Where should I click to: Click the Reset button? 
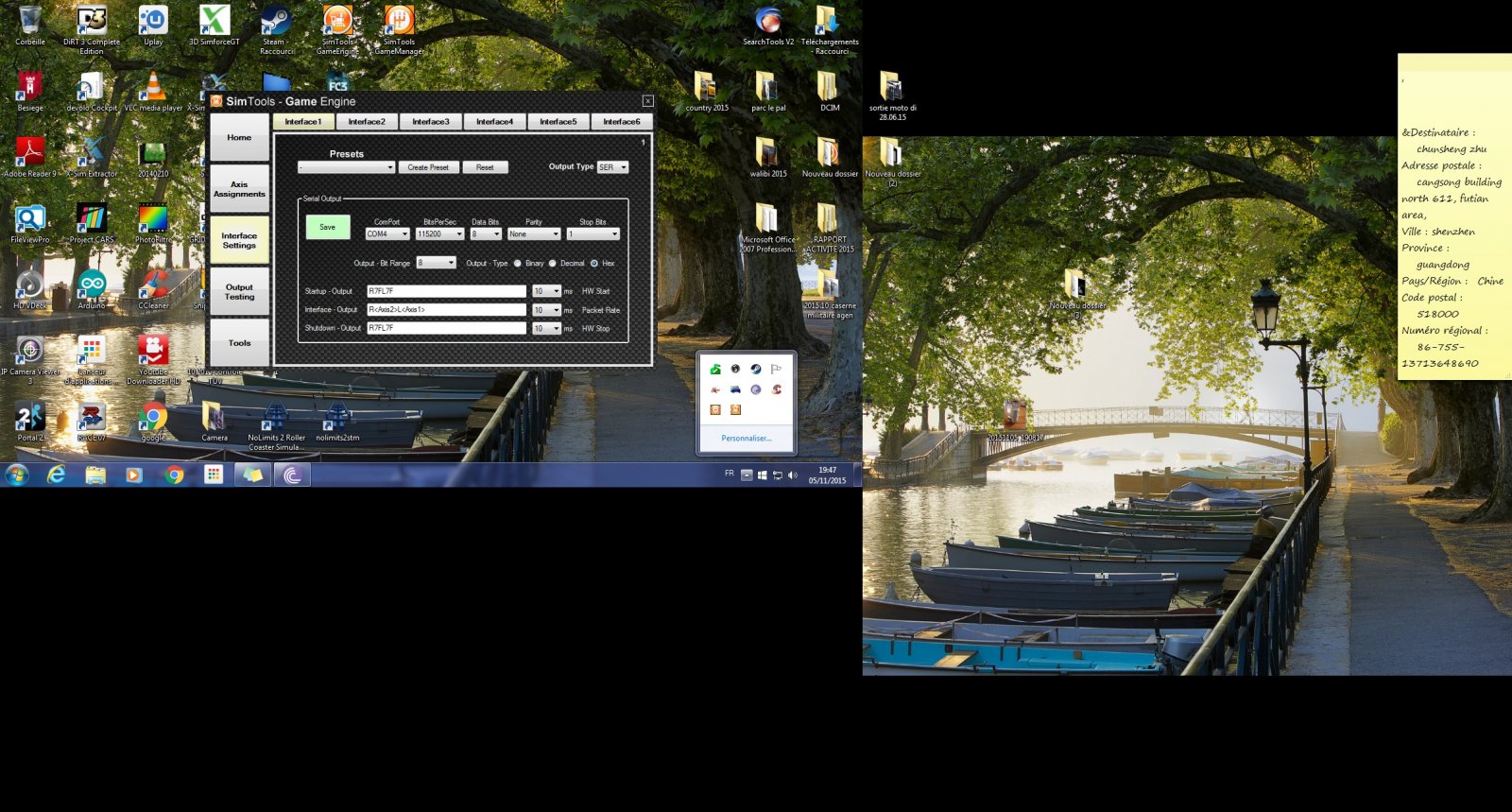(485, 167)
